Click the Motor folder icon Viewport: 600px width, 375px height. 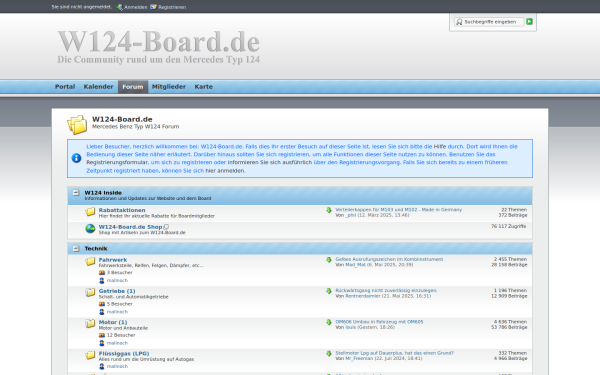(90, 324)
